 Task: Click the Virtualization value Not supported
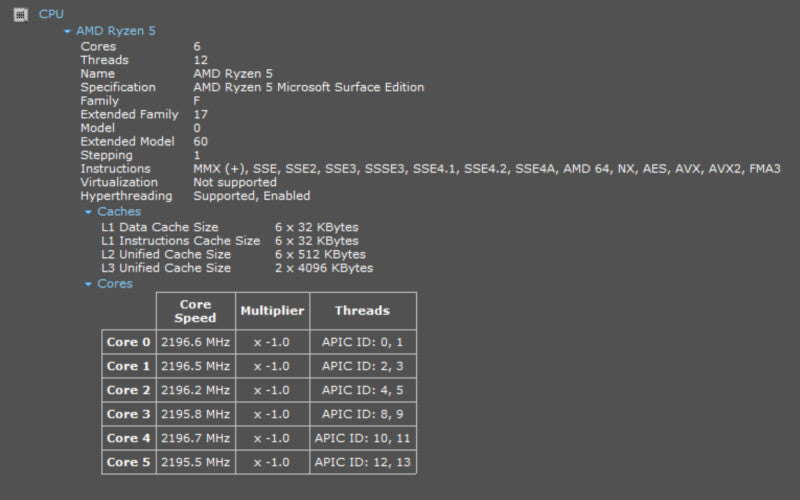[235, 182]
